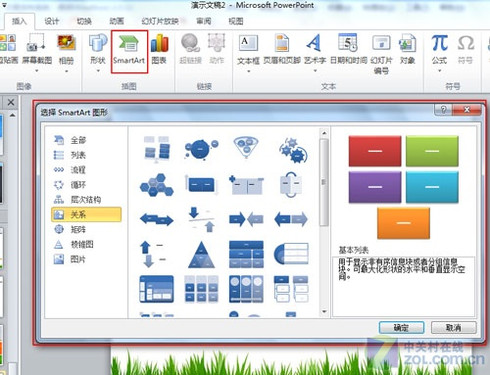Select the 全部 category in SmartArt dialog
The width and height of the screenshot is (490, 375).
[86, 140]
